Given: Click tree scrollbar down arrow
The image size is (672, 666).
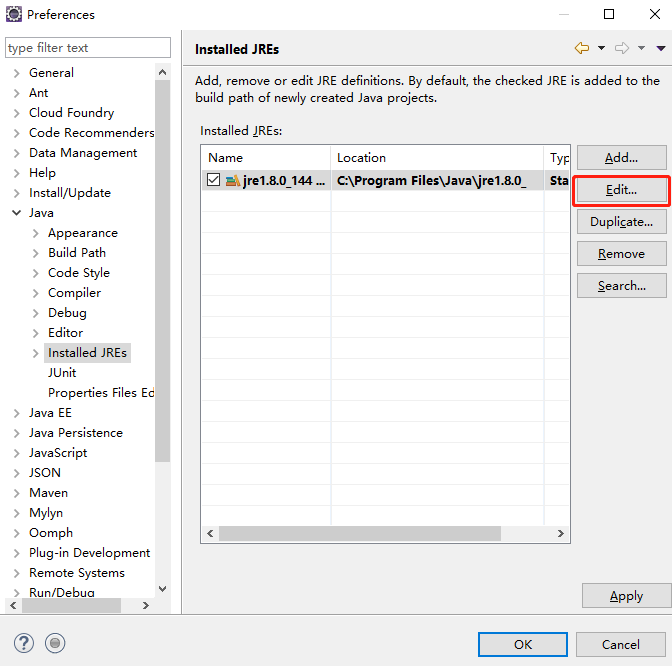Looking at the screenshot, I should pyautogui.click(x=162, y=589).
